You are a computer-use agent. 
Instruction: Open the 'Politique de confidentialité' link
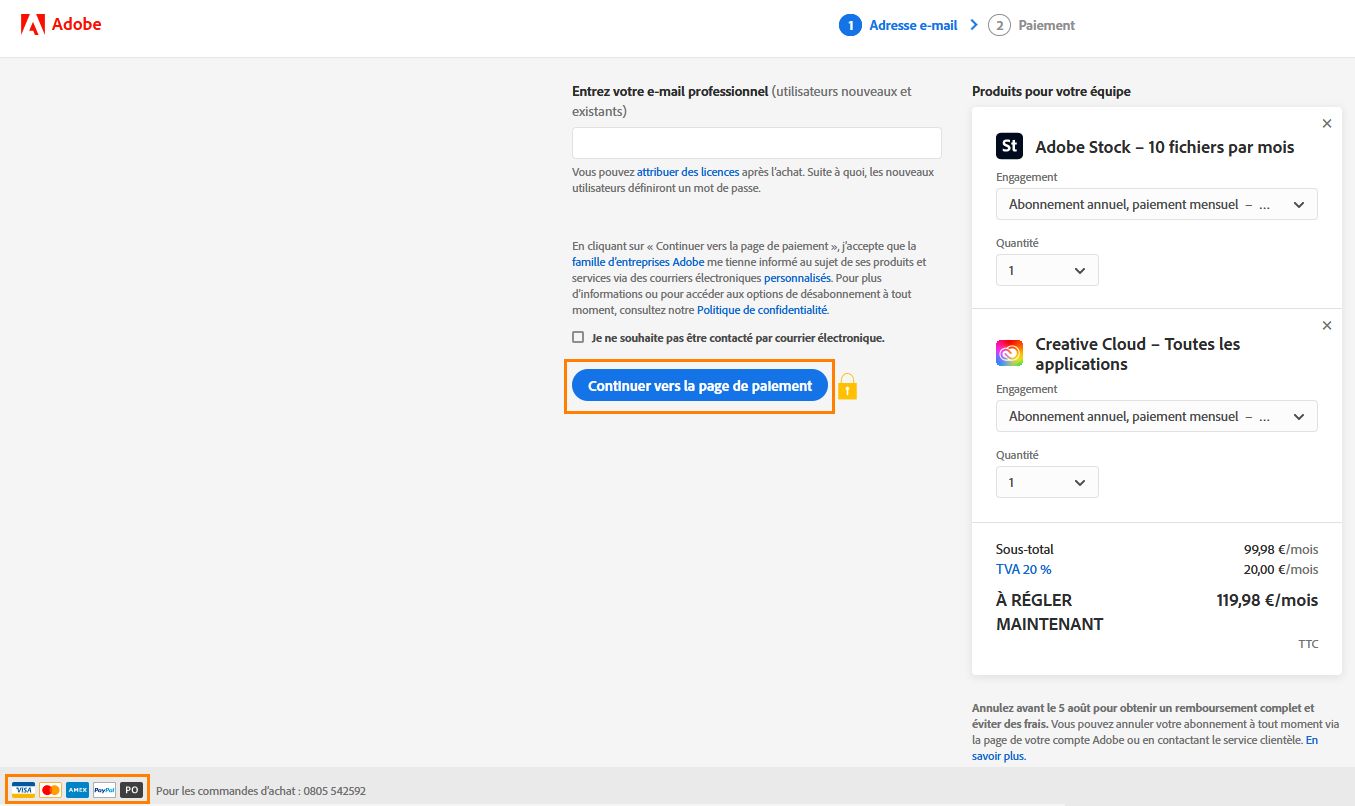[x=762, y=310]
